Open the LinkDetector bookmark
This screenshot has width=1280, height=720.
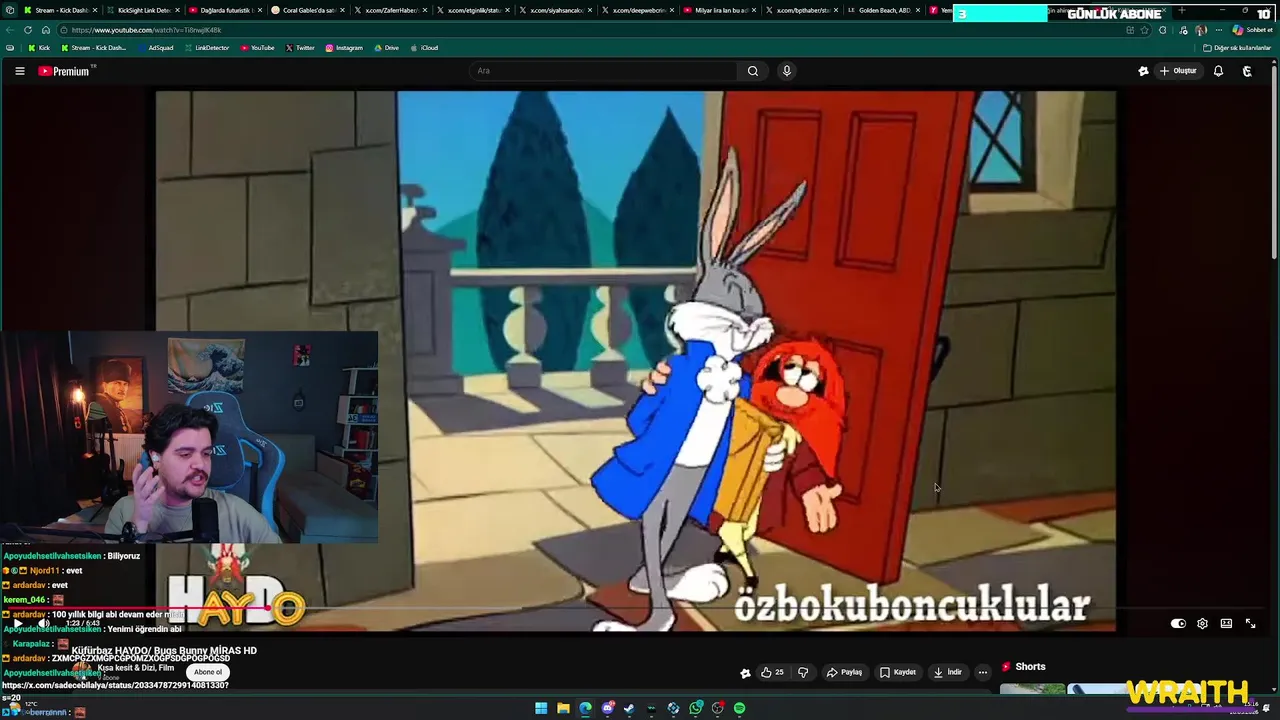tap(206, 48)
